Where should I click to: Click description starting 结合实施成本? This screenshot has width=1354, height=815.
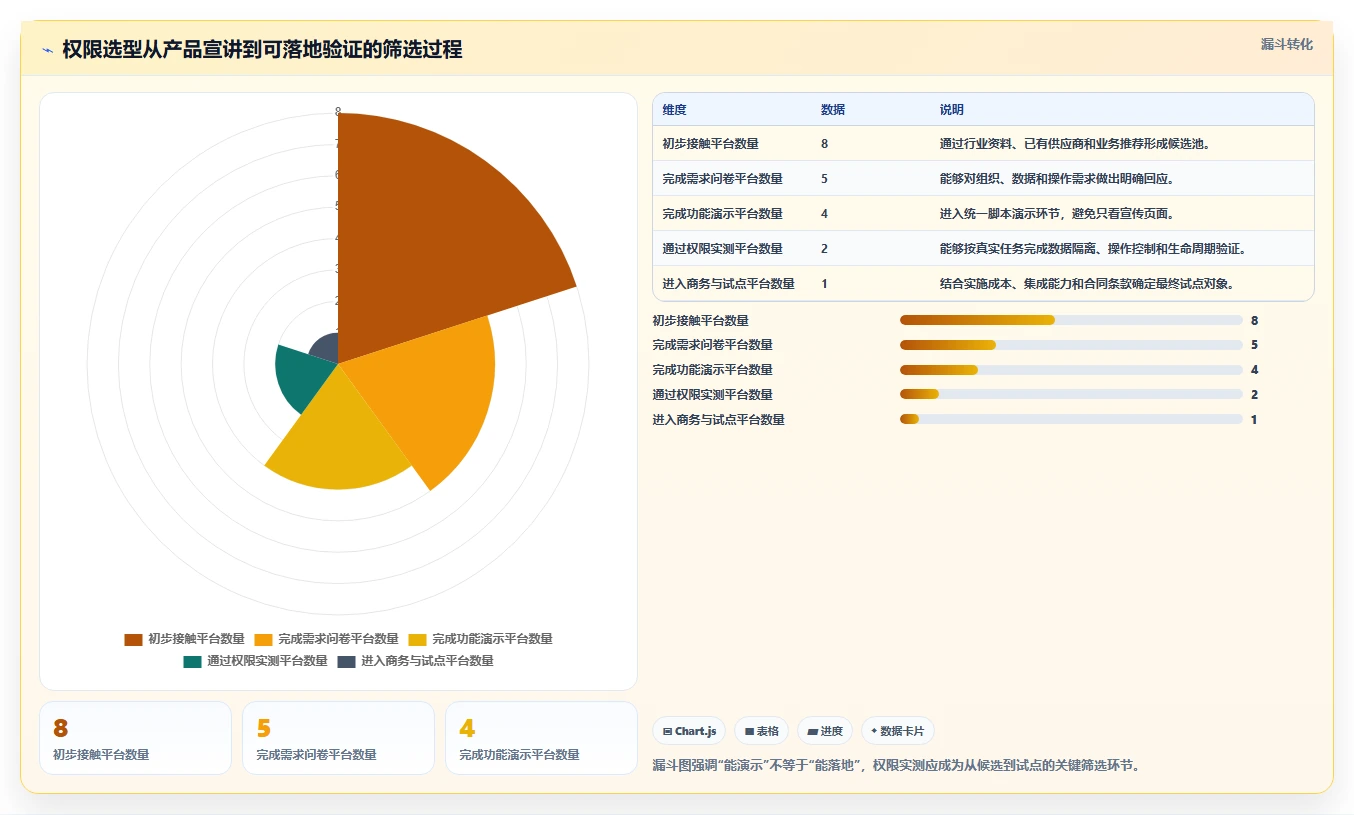pyautogui.click(x=1087, y=284)
